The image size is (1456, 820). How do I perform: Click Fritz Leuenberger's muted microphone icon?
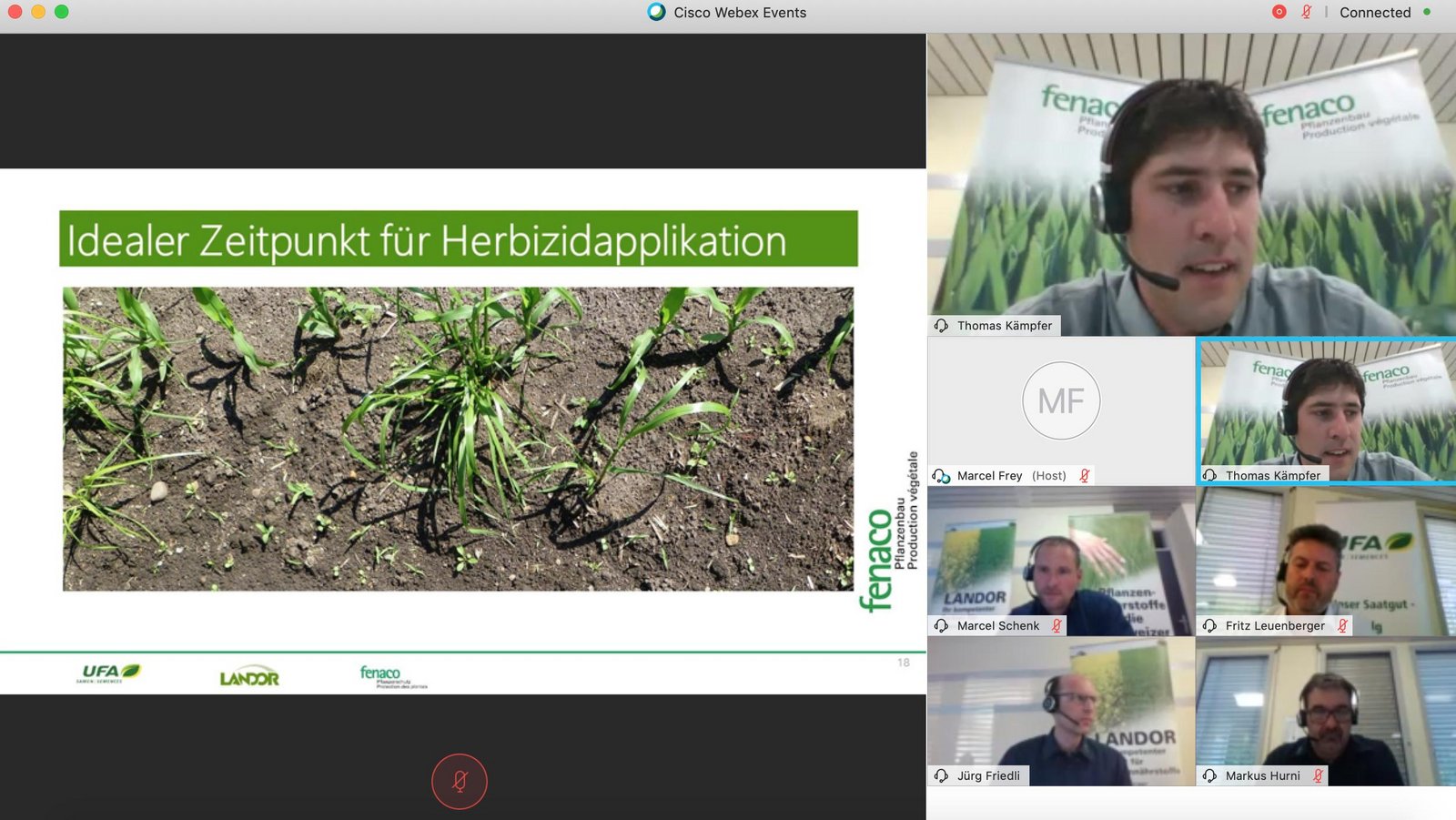pos(1342,626)
